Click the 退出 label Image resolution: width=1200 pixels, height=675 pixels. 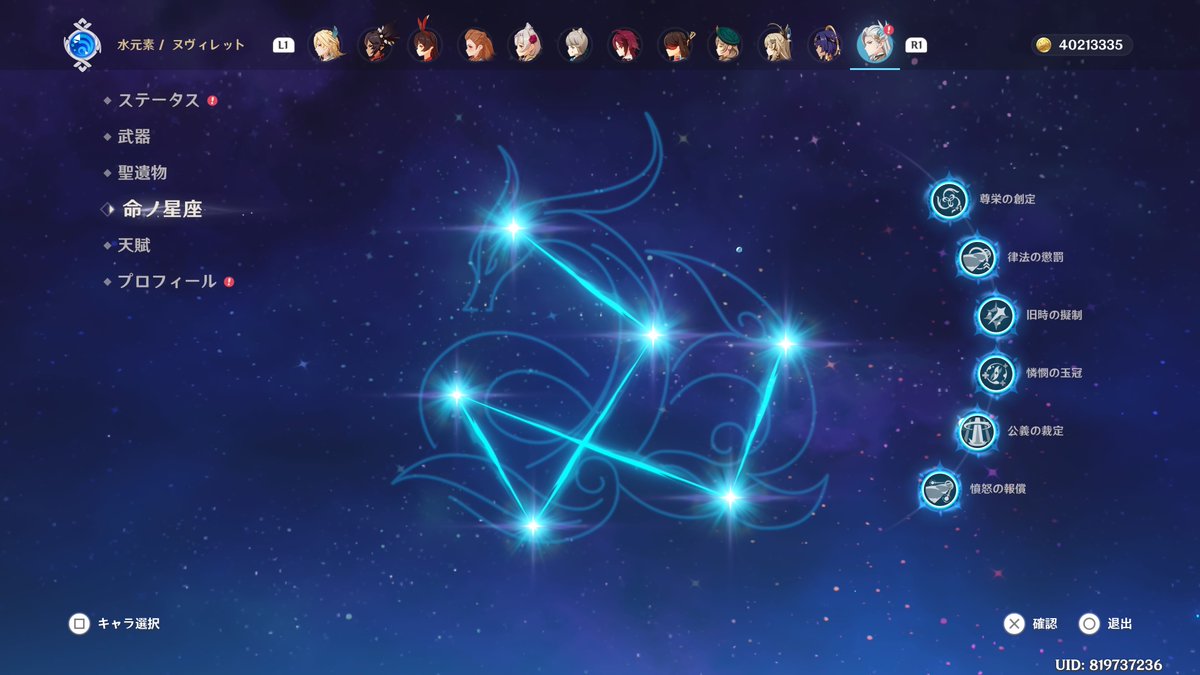click(1120, 624)
